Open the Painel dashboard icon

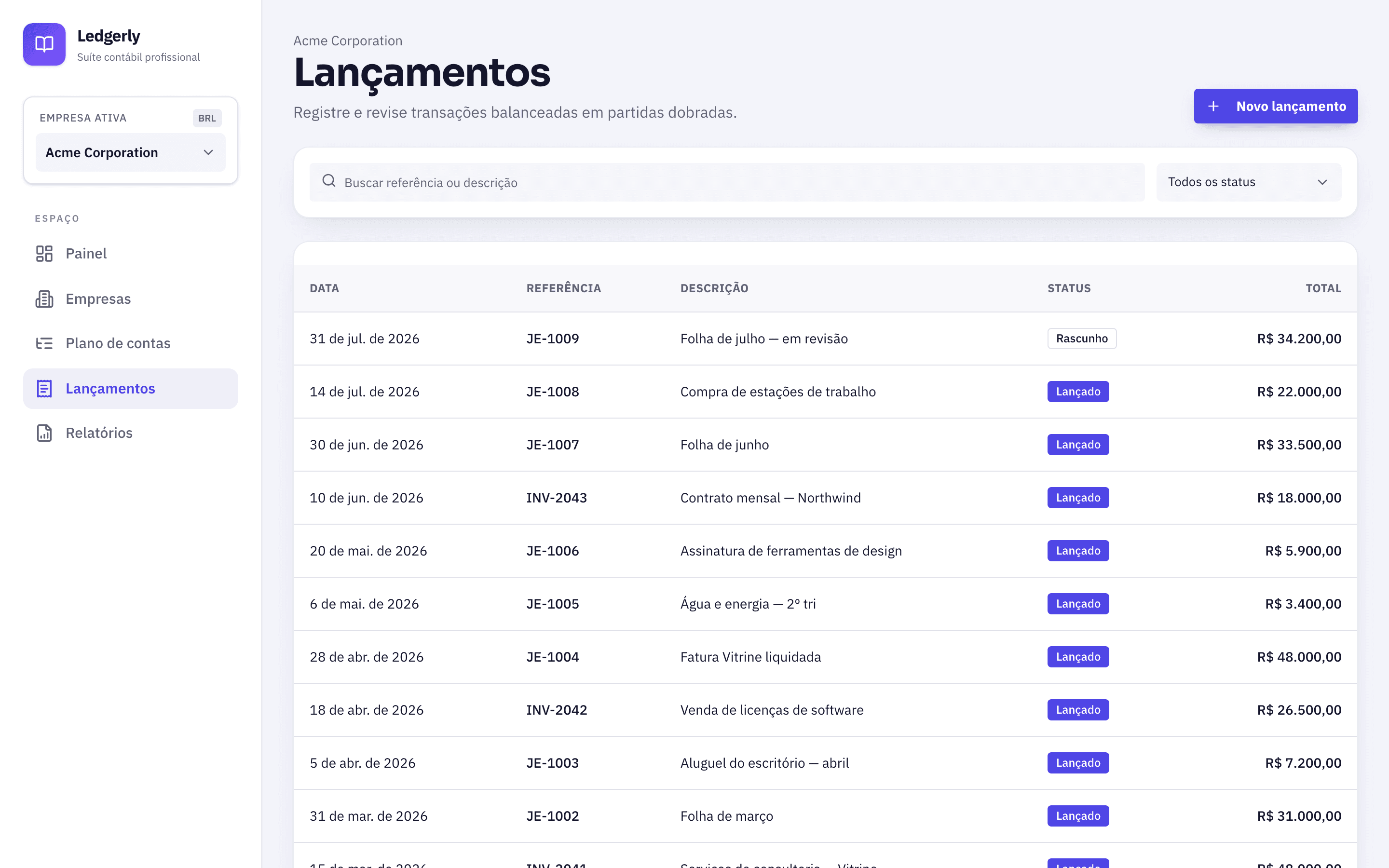[x=44, y=254]
